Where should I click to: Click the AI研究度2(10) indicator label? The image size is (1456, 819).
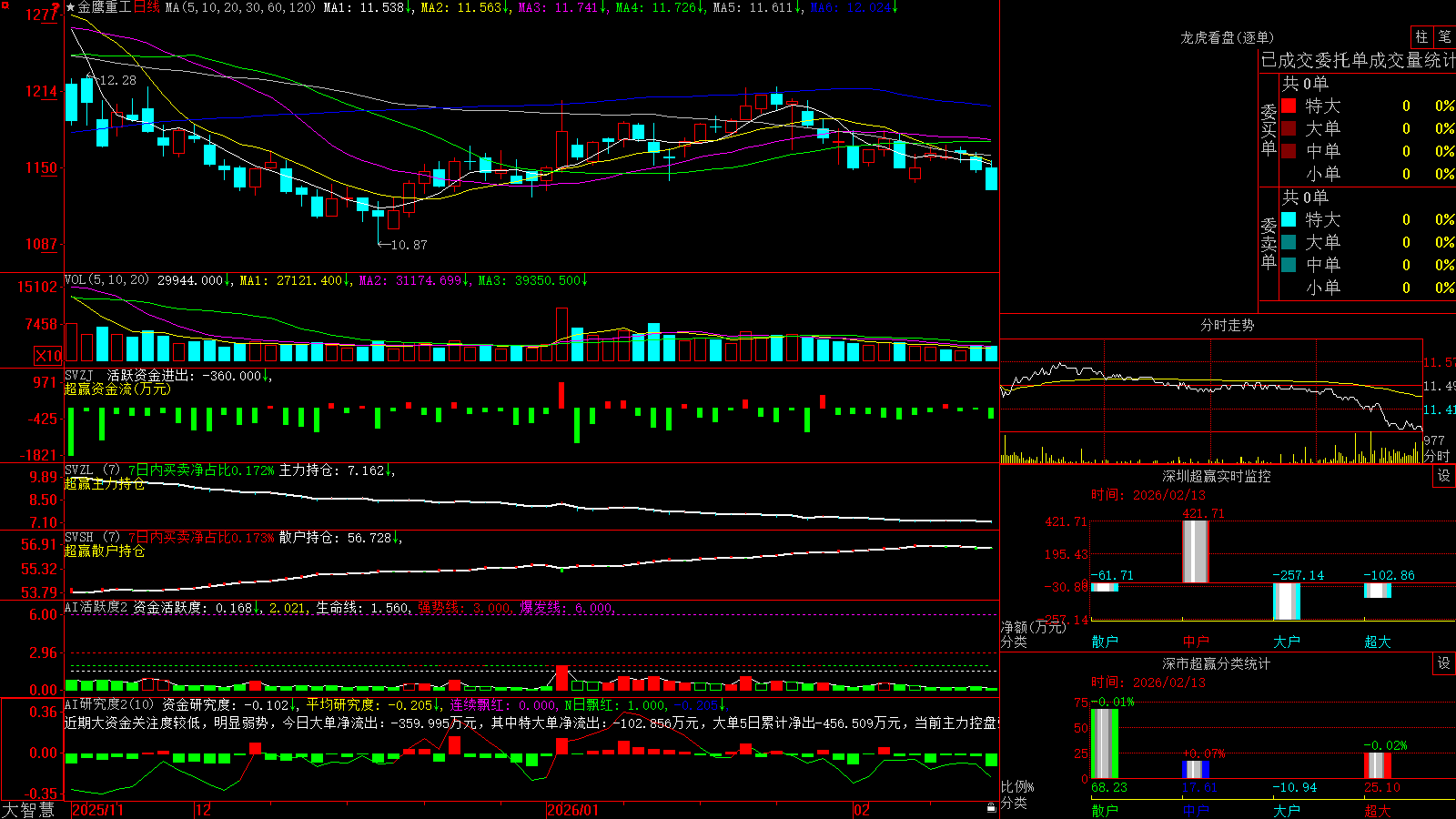point(109,704)
